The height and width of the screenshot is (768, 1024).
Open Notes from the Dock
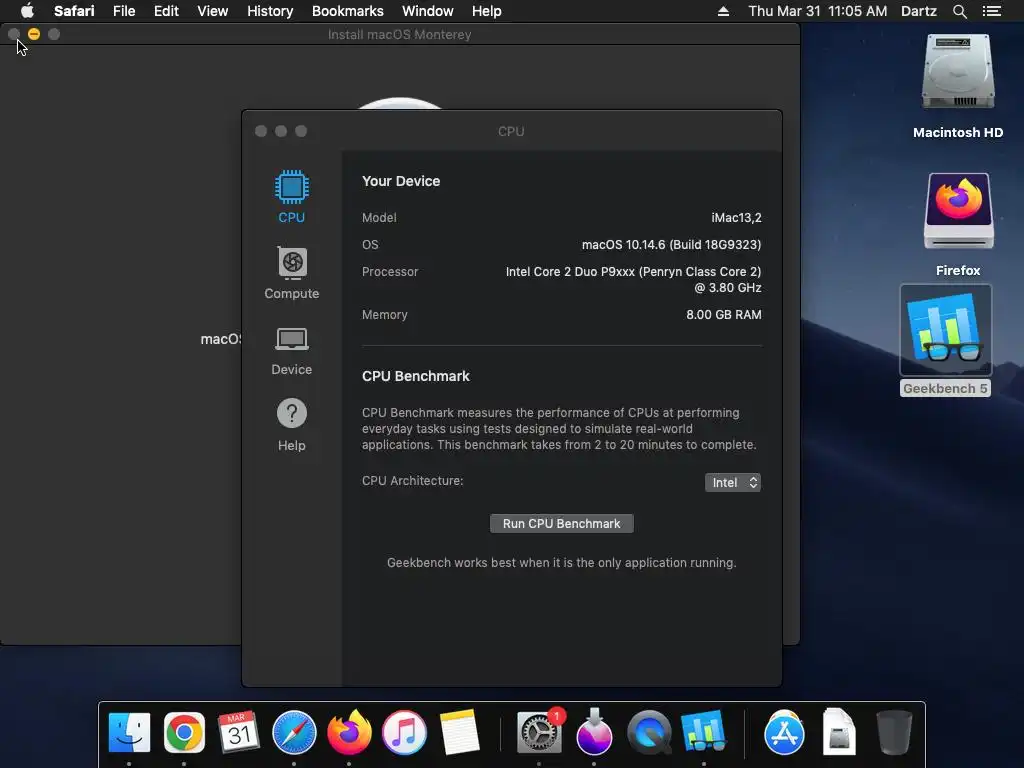coord(459,732)
